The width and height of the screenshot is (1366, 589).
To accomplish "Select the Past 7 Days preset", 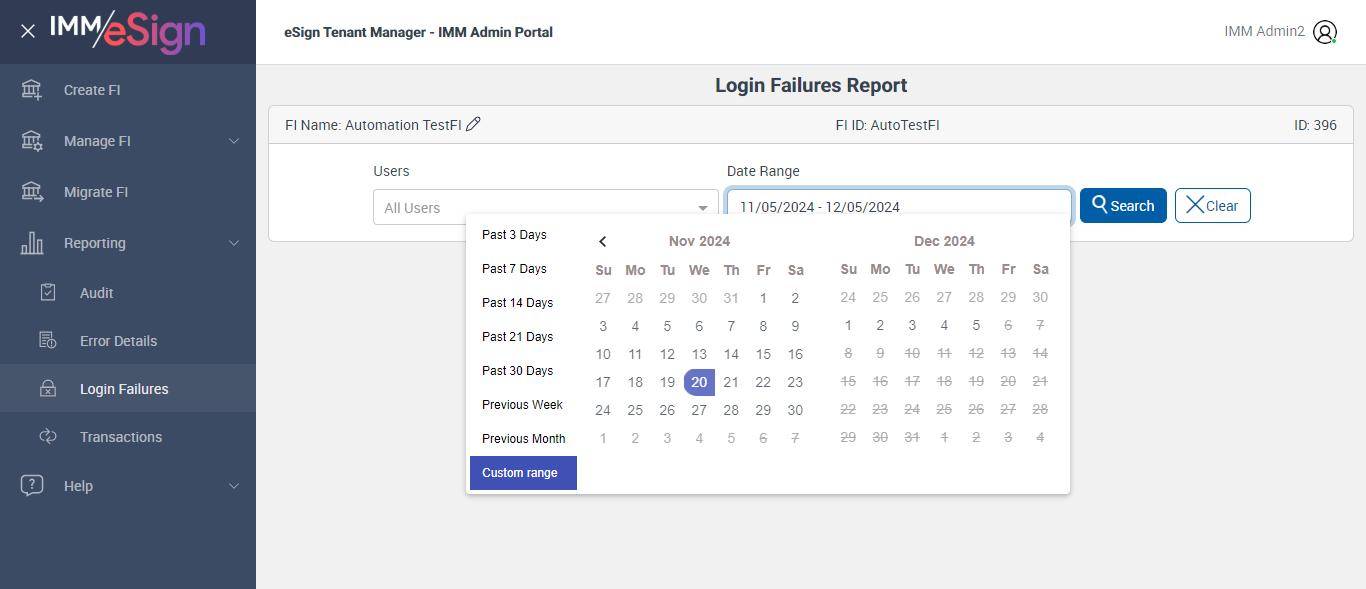I will (x=514, y=269).
